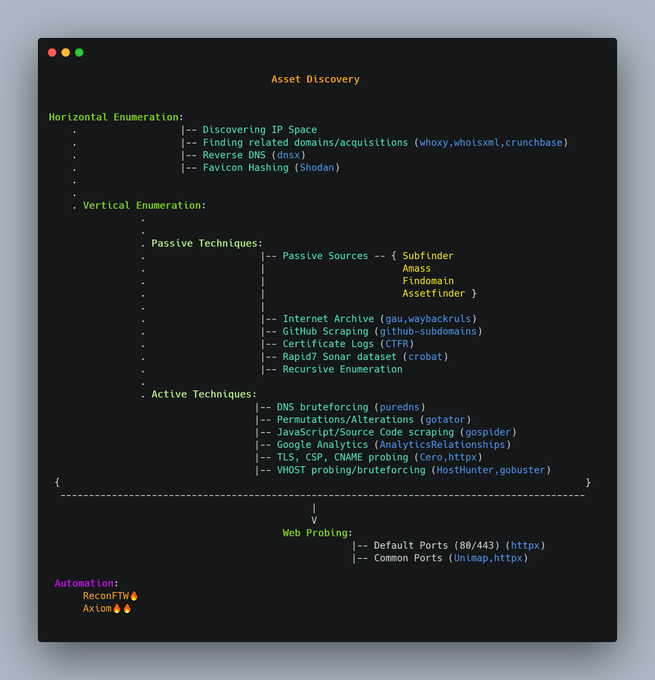
Task: Click 'JavaScript/Source Code scraping' entry
Action: (x=365, y=432)
